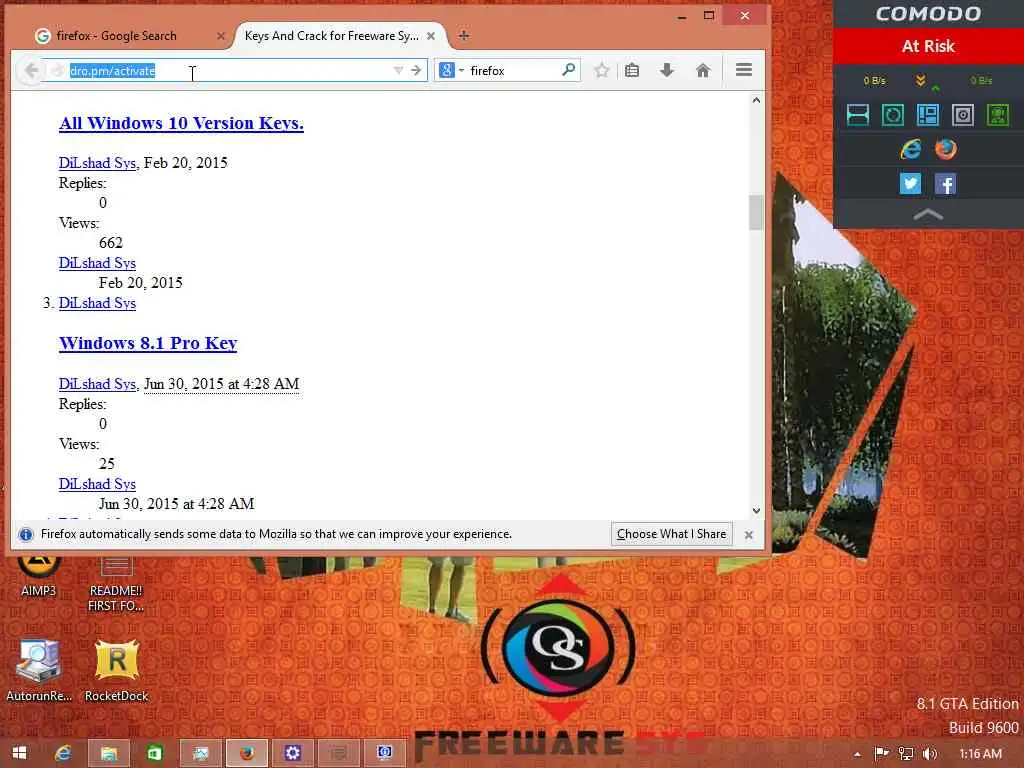1024x768 pixels.
Task: Click the yellow double-chevron traffic icon in Comodo
Action: (x=920, y=80)
